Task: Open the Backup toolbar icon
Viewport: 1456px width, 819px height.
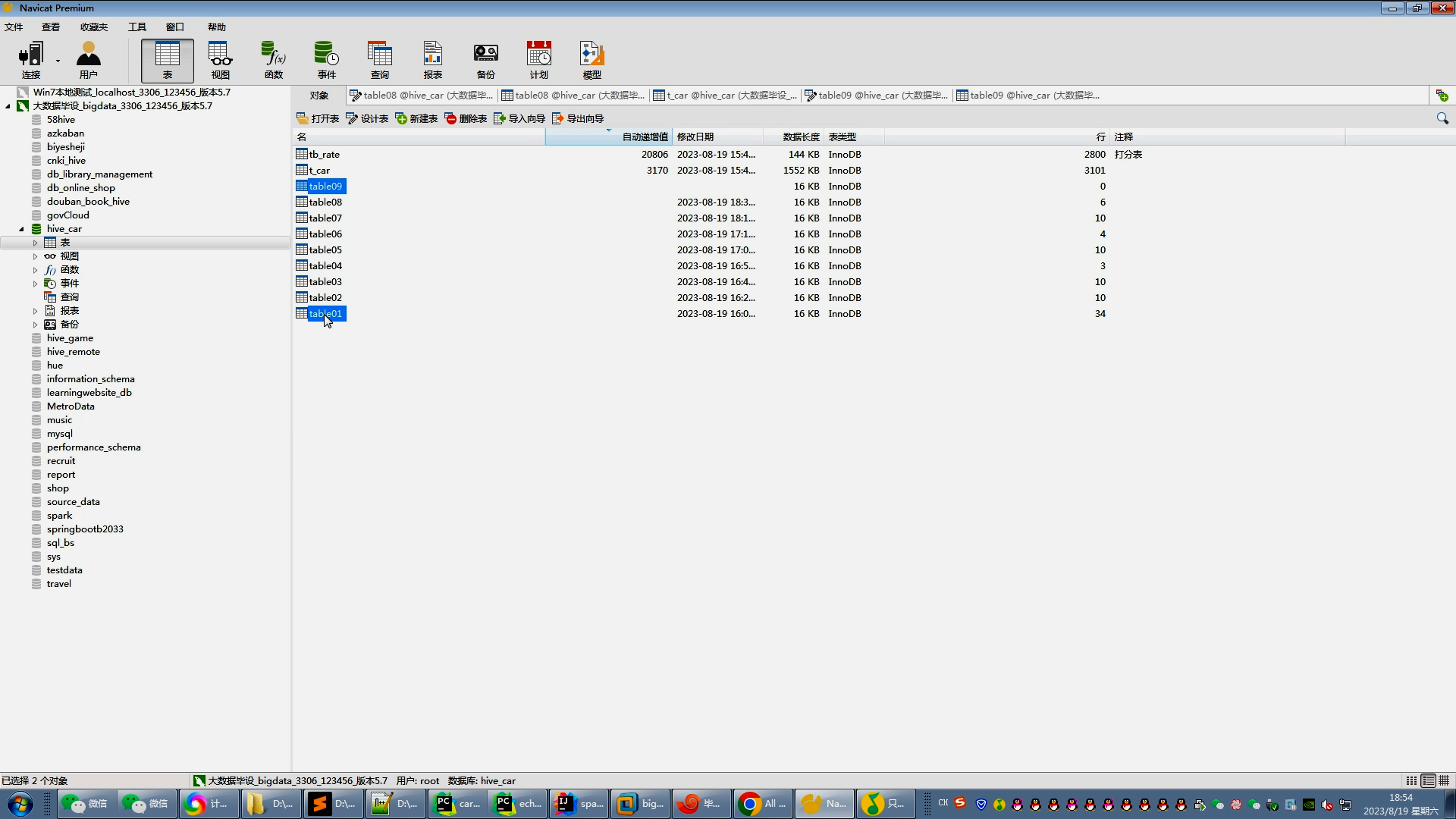Action: pyautogui.click(x=485, y=60)
